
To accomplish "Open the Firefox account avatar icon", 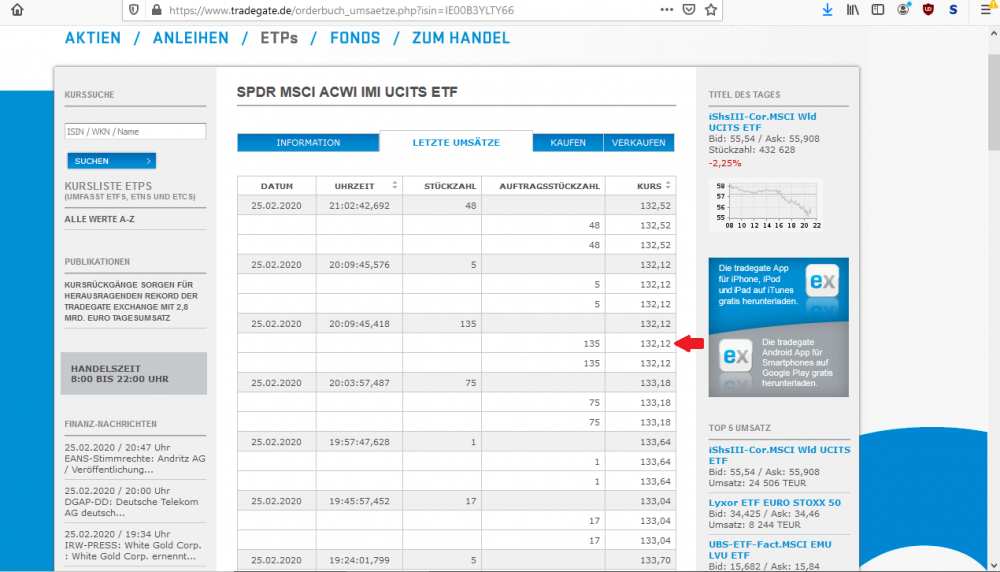I will pyautogui.click(x=904, y=10).
